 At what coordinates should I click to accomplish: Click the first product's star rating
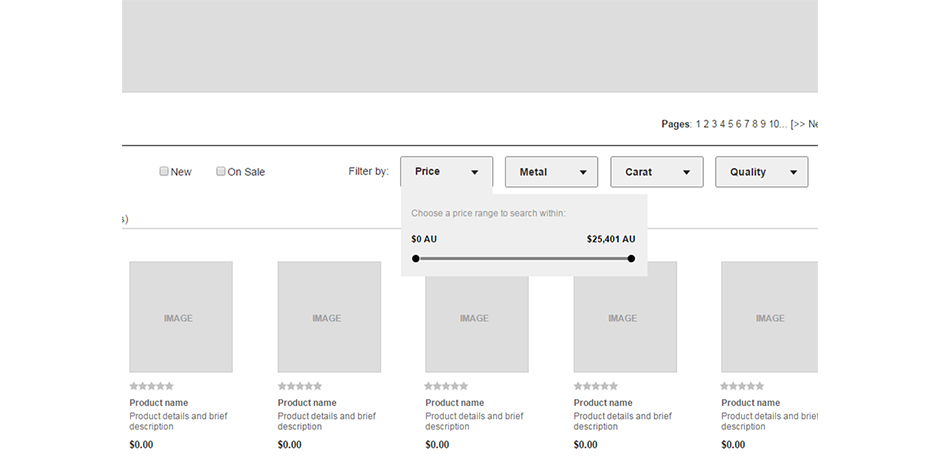pyautogui.click(x=151, y=386)
